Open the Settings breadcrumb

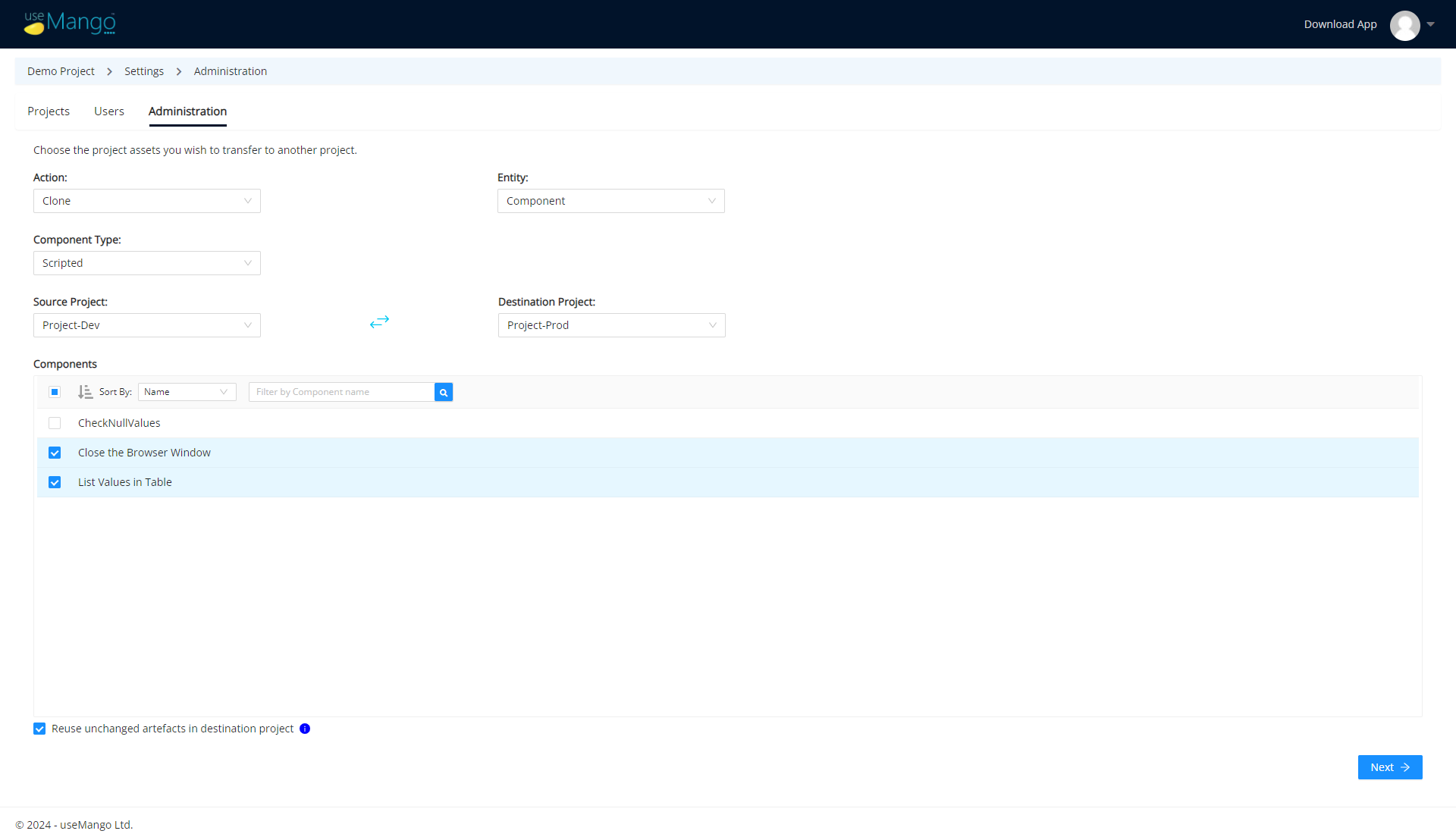[x=144, y=71]
